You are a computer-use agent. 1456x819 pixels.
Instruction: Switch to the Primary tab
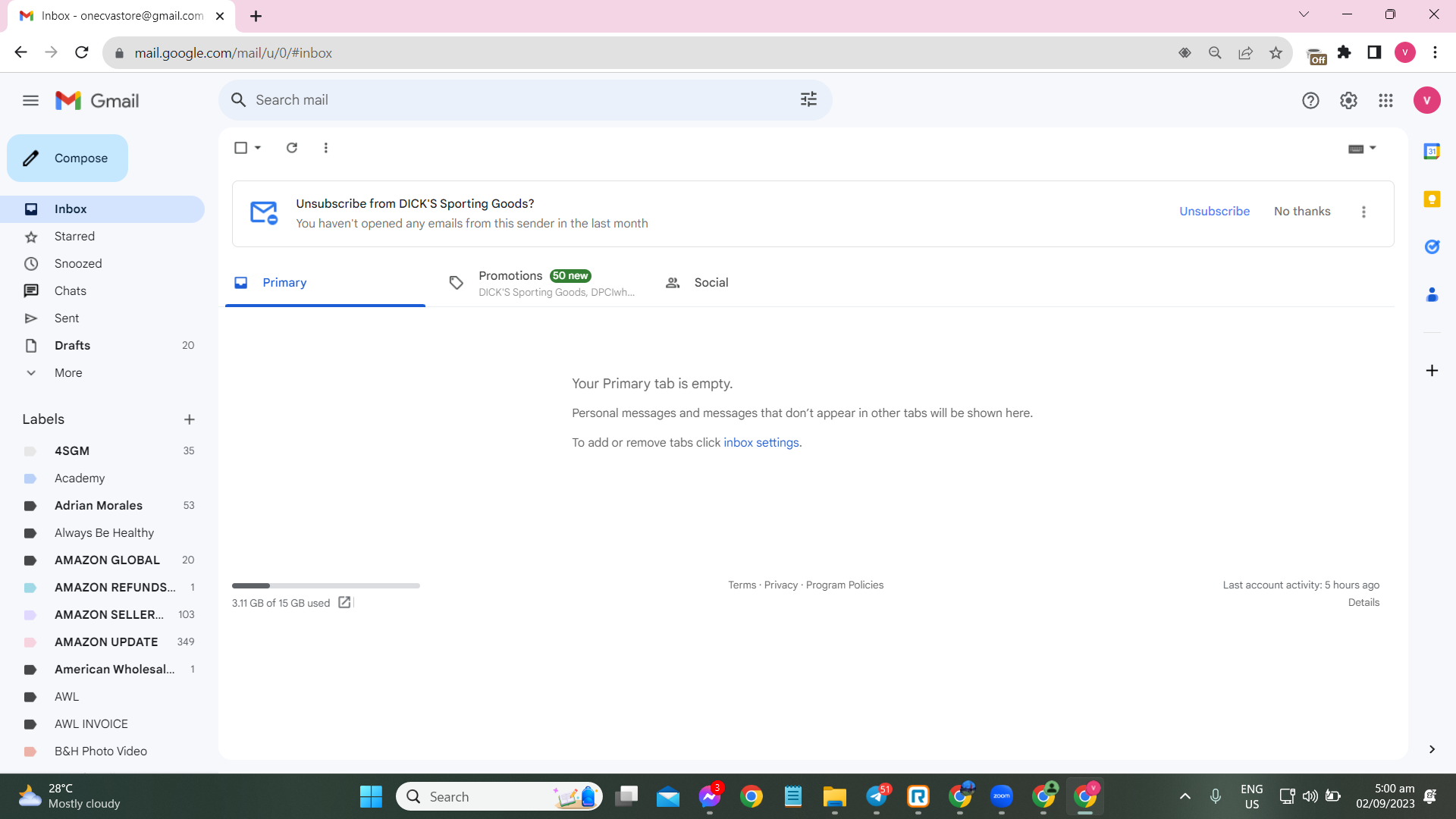pyautogui.click(x=325, y=282)
